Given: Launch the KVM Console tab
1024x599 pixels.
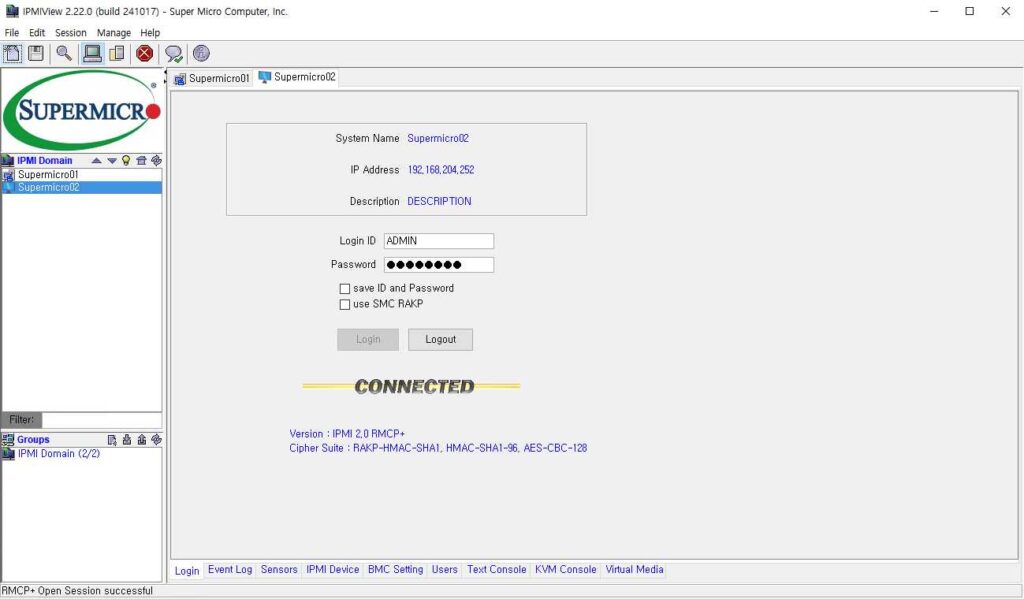Looking at the screenshot, I should coord(566,570).
